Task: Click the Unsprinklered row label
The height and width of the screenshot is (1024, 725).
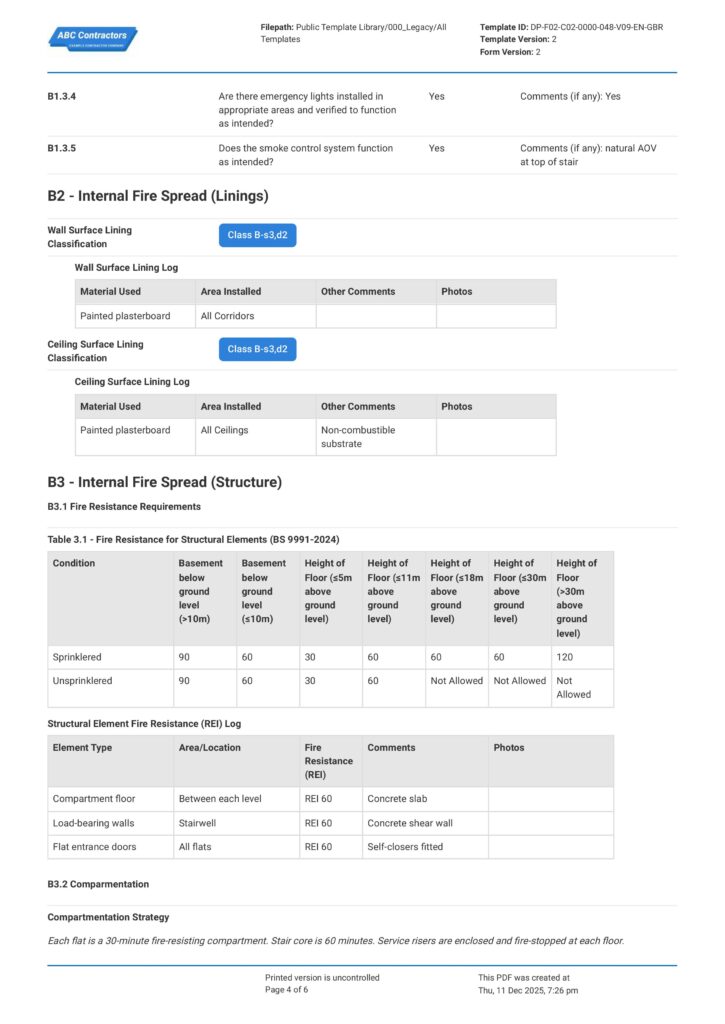Action: (82, 681)
